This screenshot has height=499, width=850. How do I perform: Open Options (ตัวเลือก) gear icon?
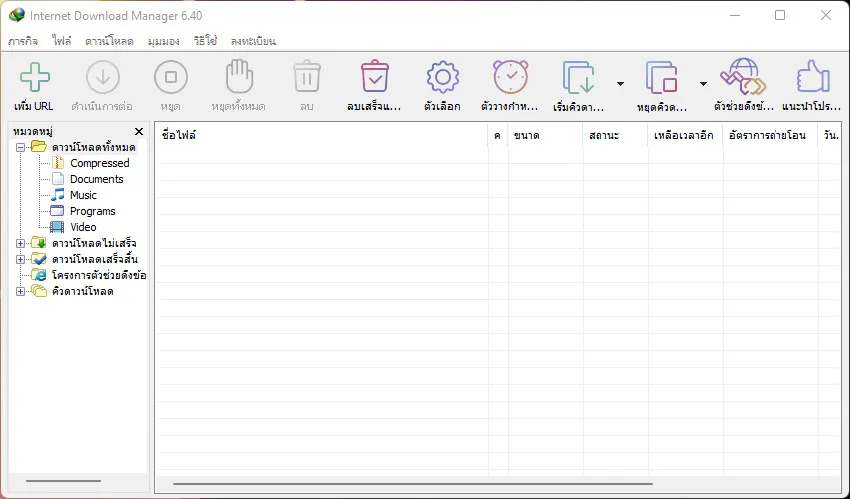[x=442, y=77]
